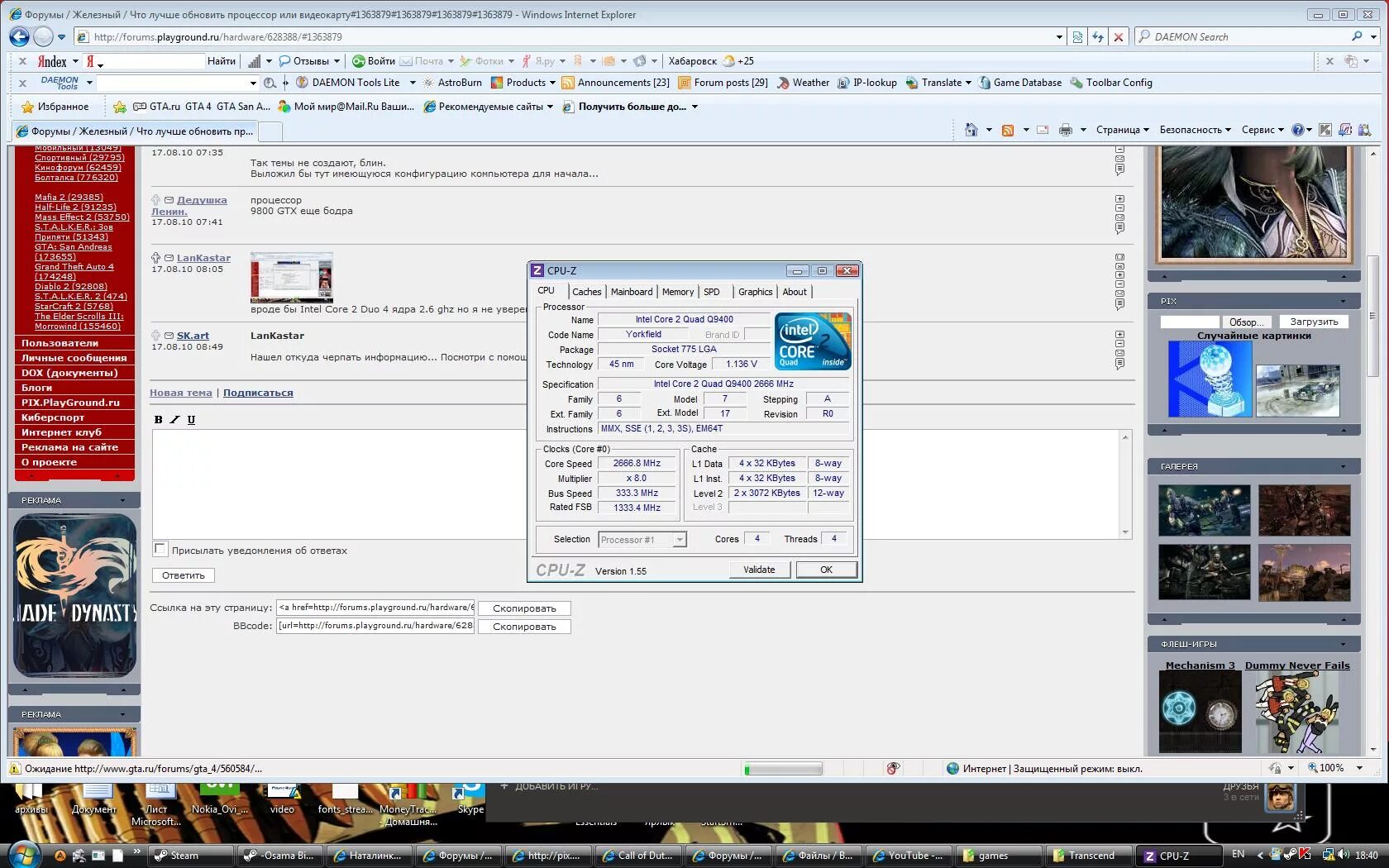Click Underline formatting icon in reply editor
This screenshot has height=868, width=1389.
[191, 420]
